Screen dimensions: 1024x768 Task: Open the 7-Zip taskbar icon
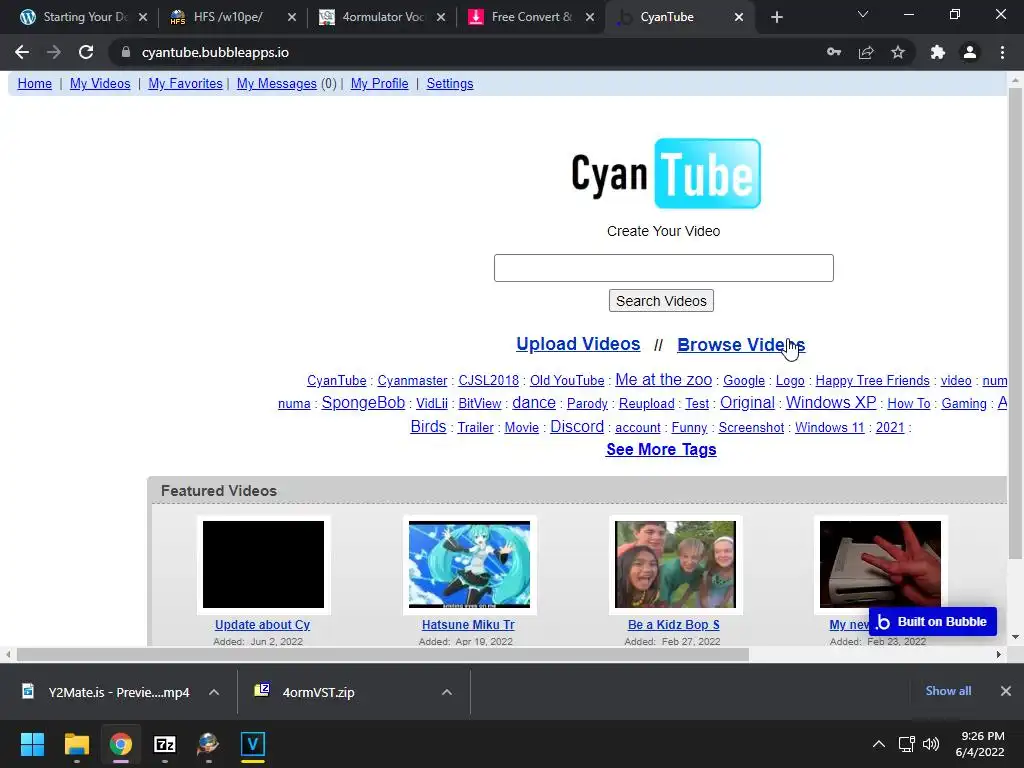(165, 744)
